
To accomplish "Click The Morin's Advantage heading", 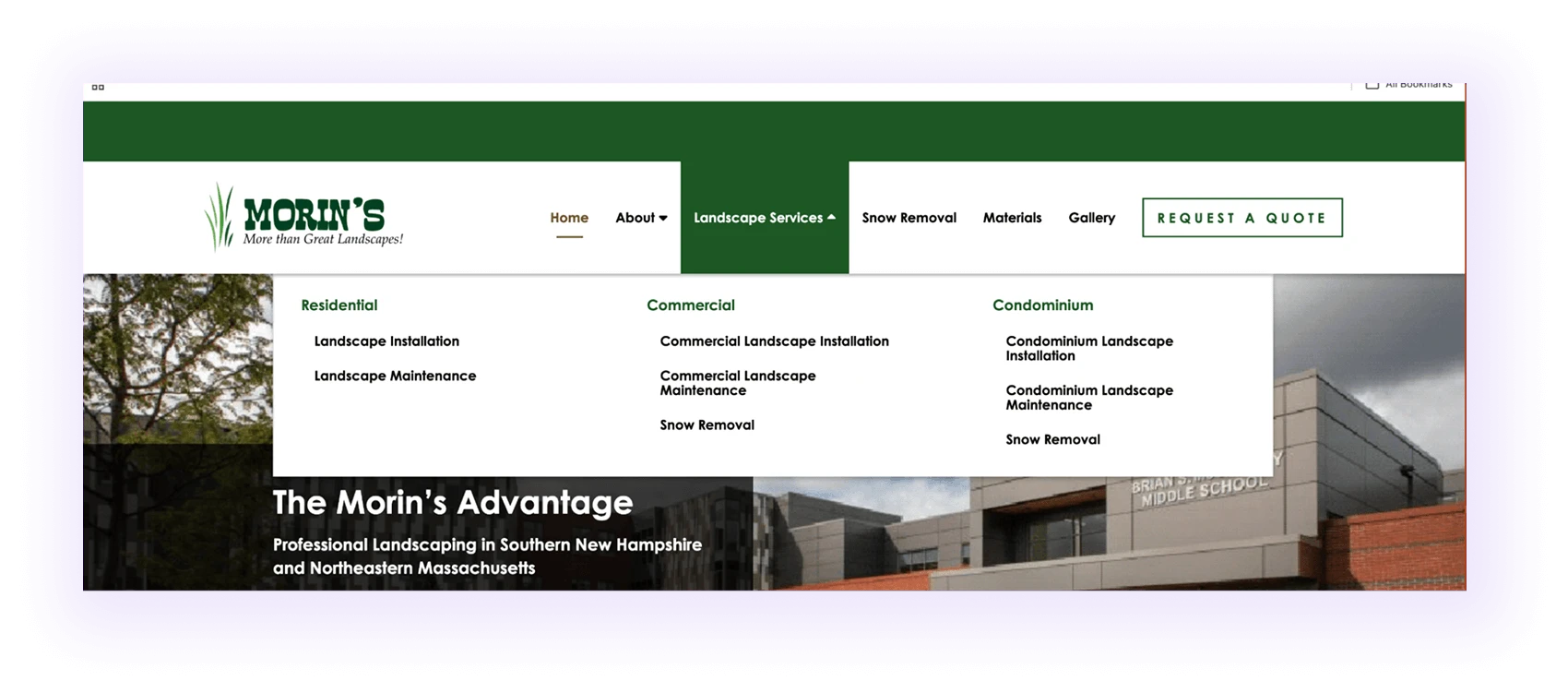I will click(x=453, y=503).
